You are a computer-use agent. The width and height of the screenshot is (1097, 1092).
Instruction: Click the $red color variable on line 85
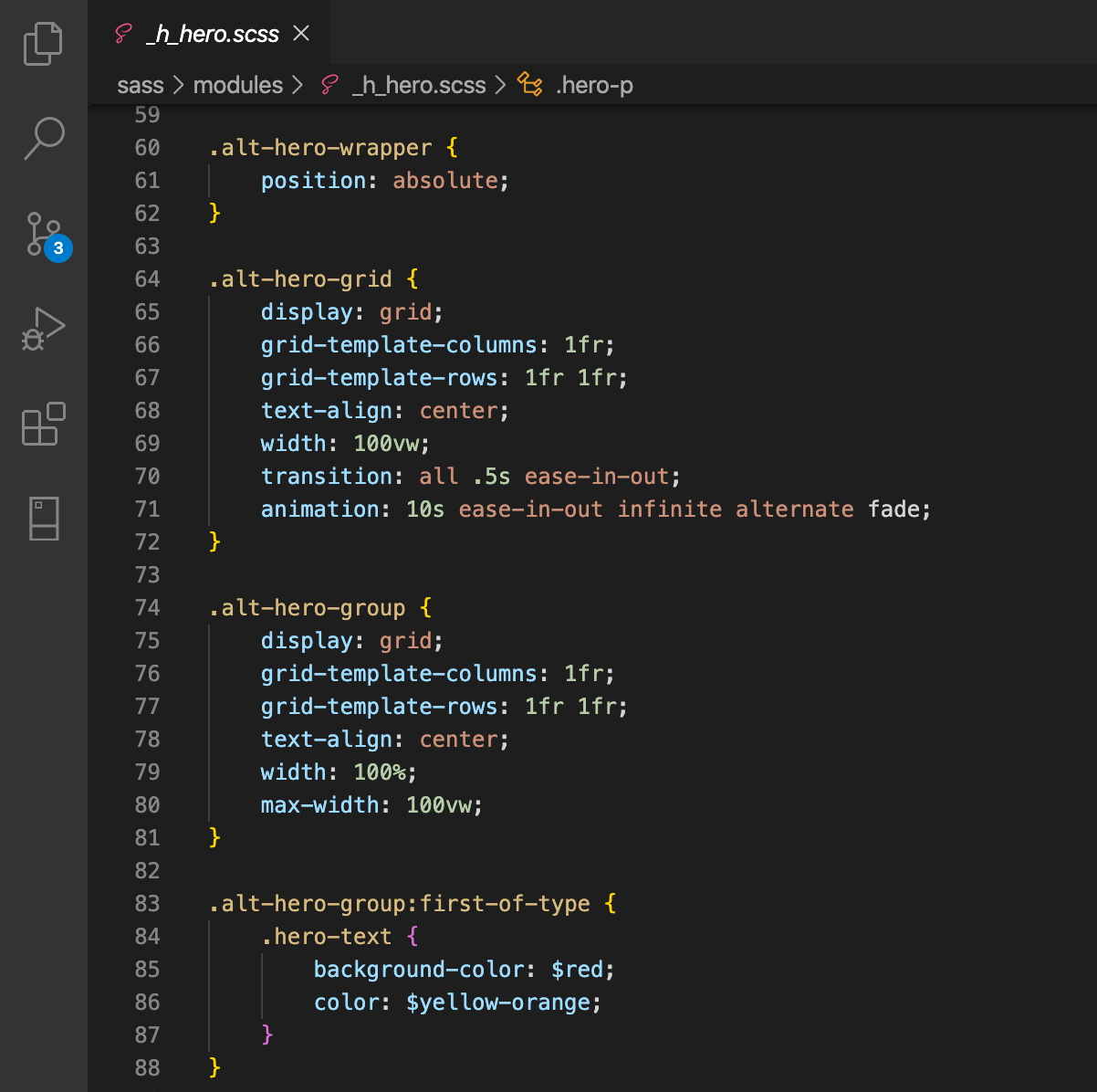(x=579, y=969)
